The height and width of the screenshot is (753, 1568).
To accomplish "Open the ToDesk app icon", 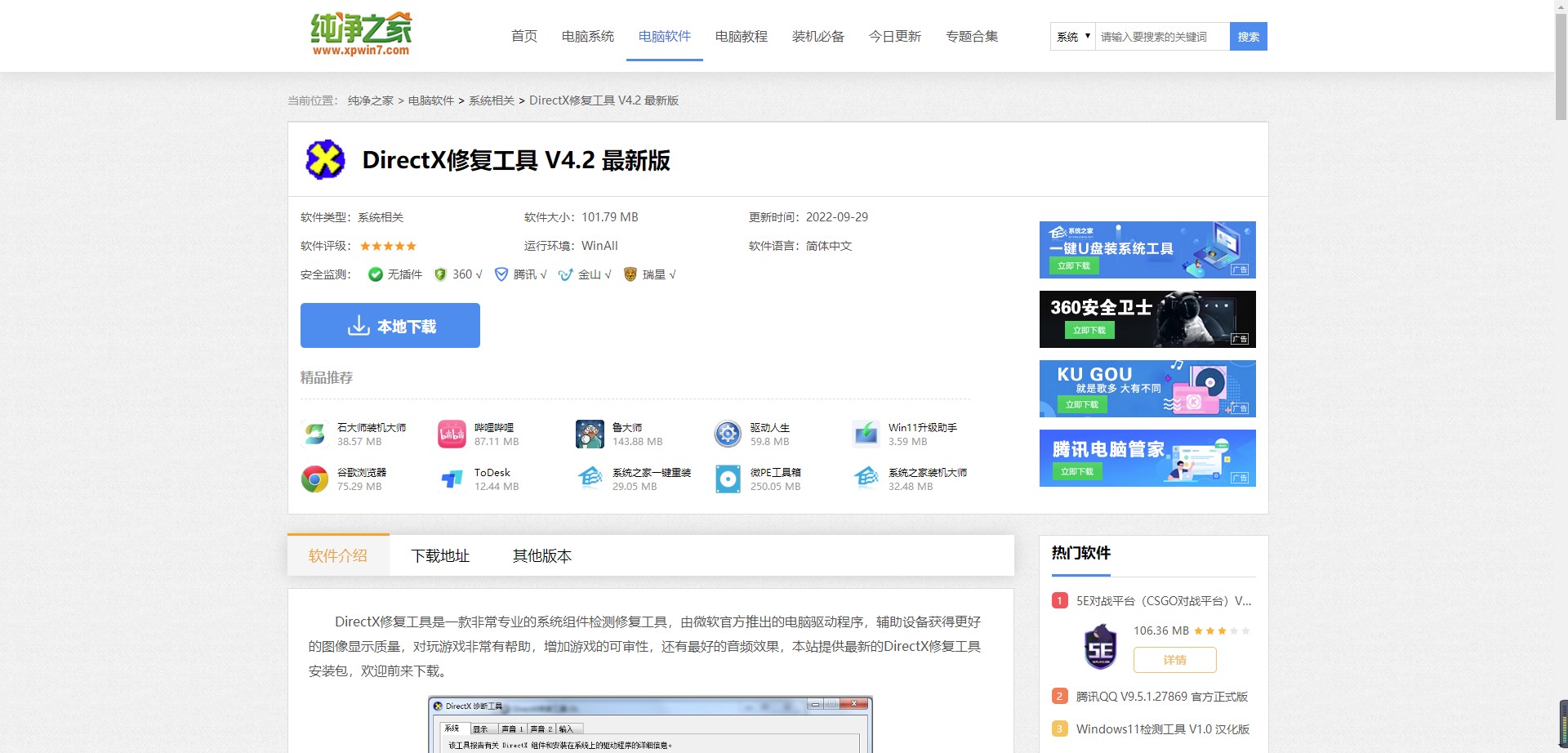I will [x=452, y=479].
